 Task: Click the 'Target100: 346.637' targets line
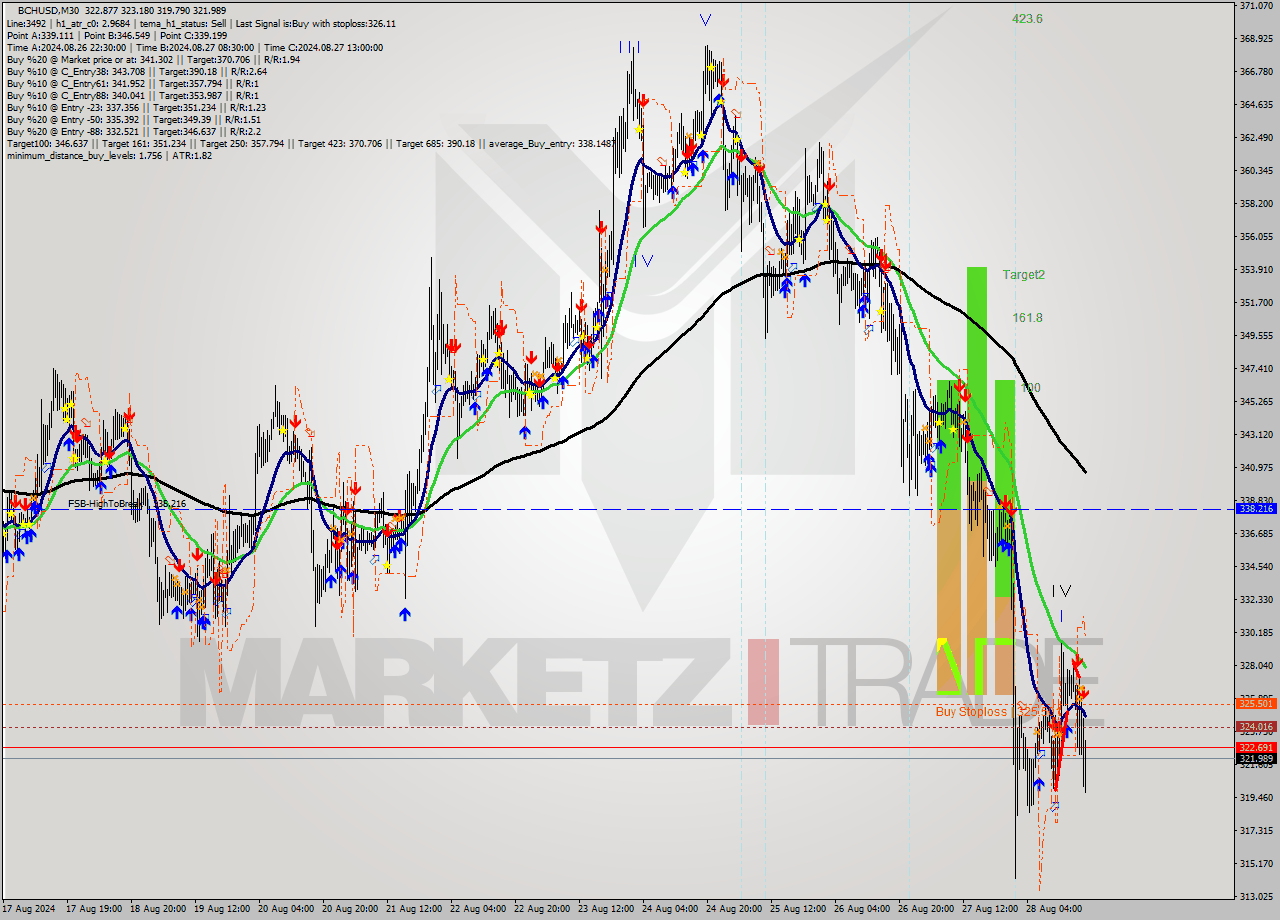[x=310, y=143]
